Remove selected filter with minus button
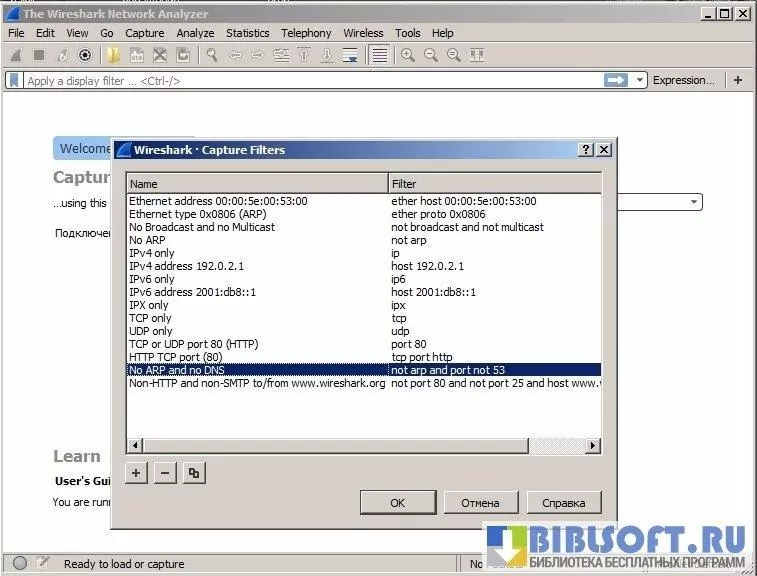Screen dimensions: 757x576 point(166,472)
